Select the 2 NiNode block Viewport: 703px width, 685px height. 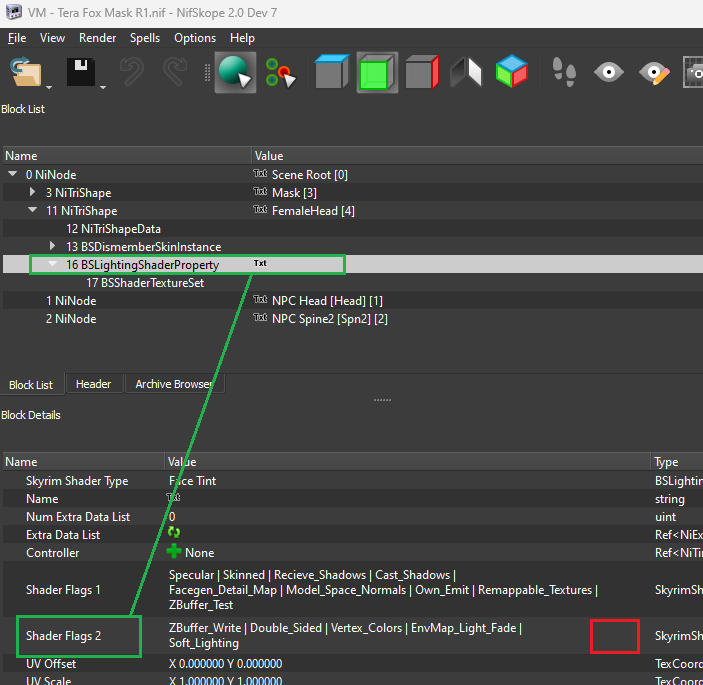coord(71,319)
